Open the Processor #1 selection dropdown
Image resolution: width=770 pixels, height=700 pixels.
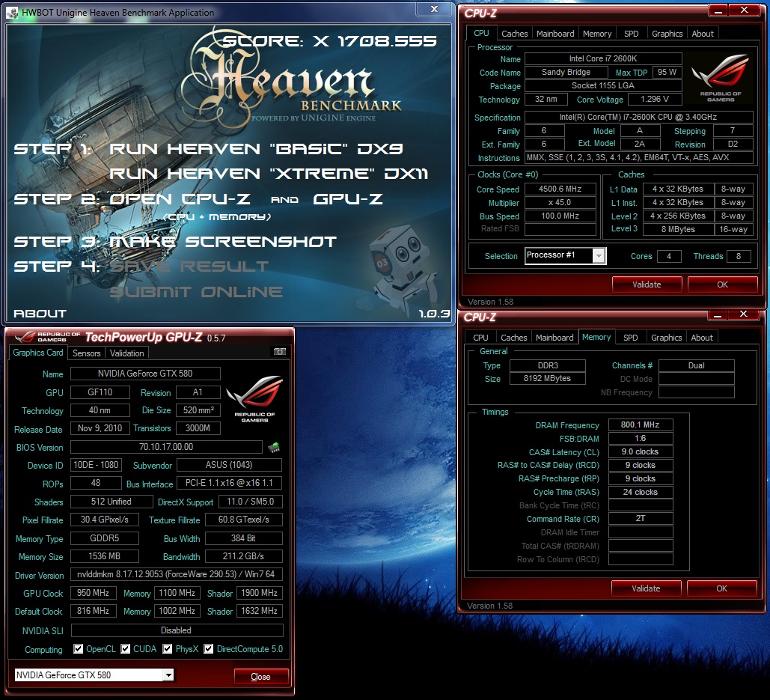(x=565, y=255)
